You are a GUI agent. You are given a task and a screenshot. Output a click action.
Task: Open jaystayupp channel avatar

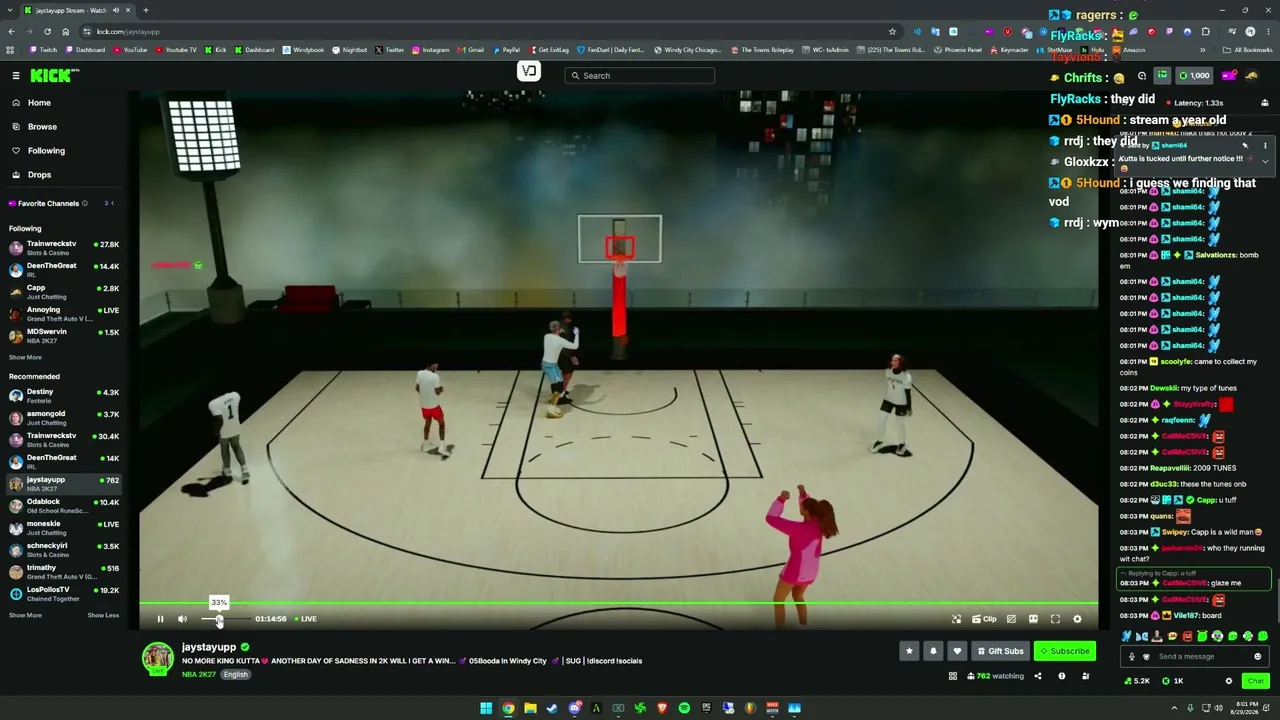158,659
